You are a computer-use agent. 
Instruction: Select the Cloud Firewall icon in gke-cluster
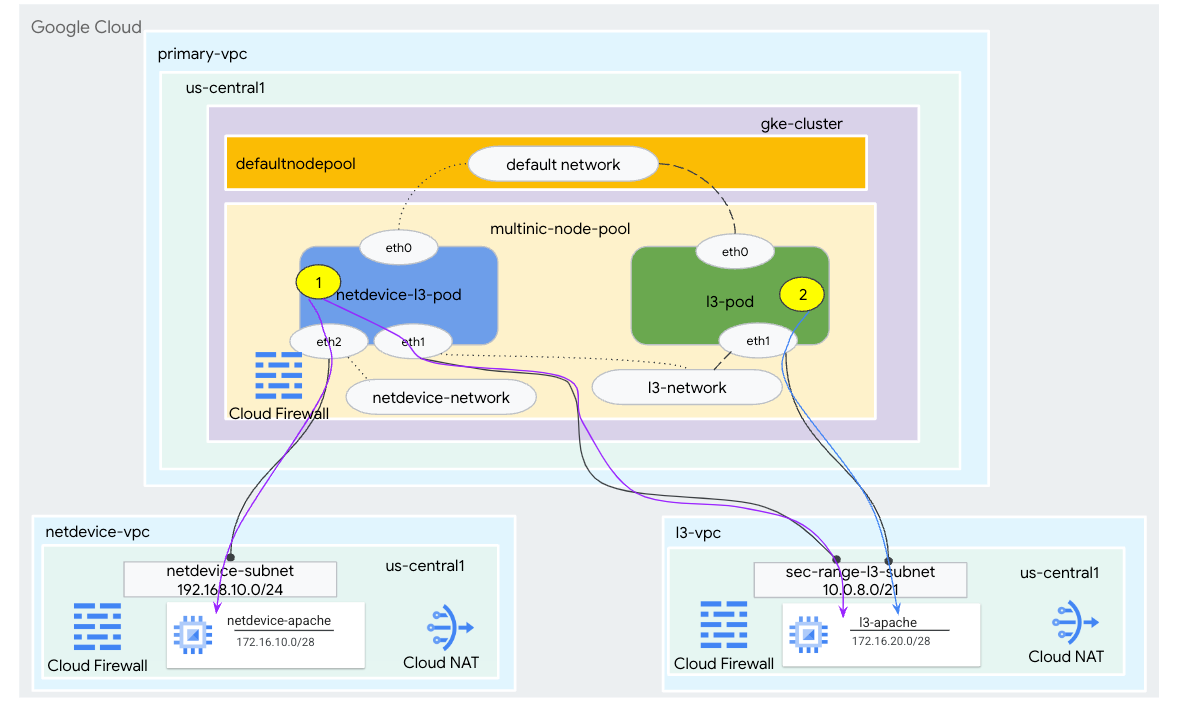click(x=279, y=376)
